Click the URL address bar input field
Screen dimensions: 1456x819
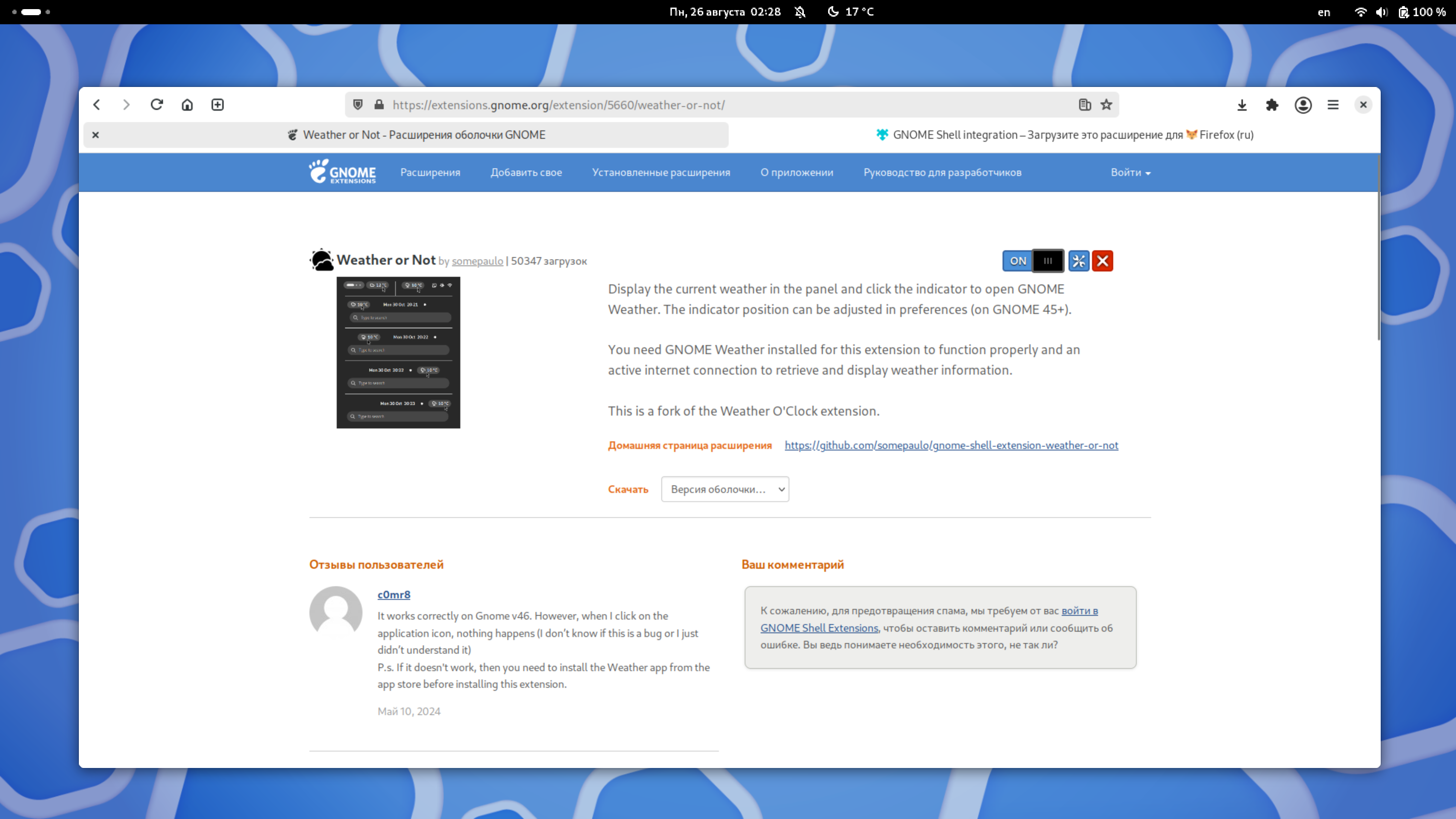click(557, 105)
